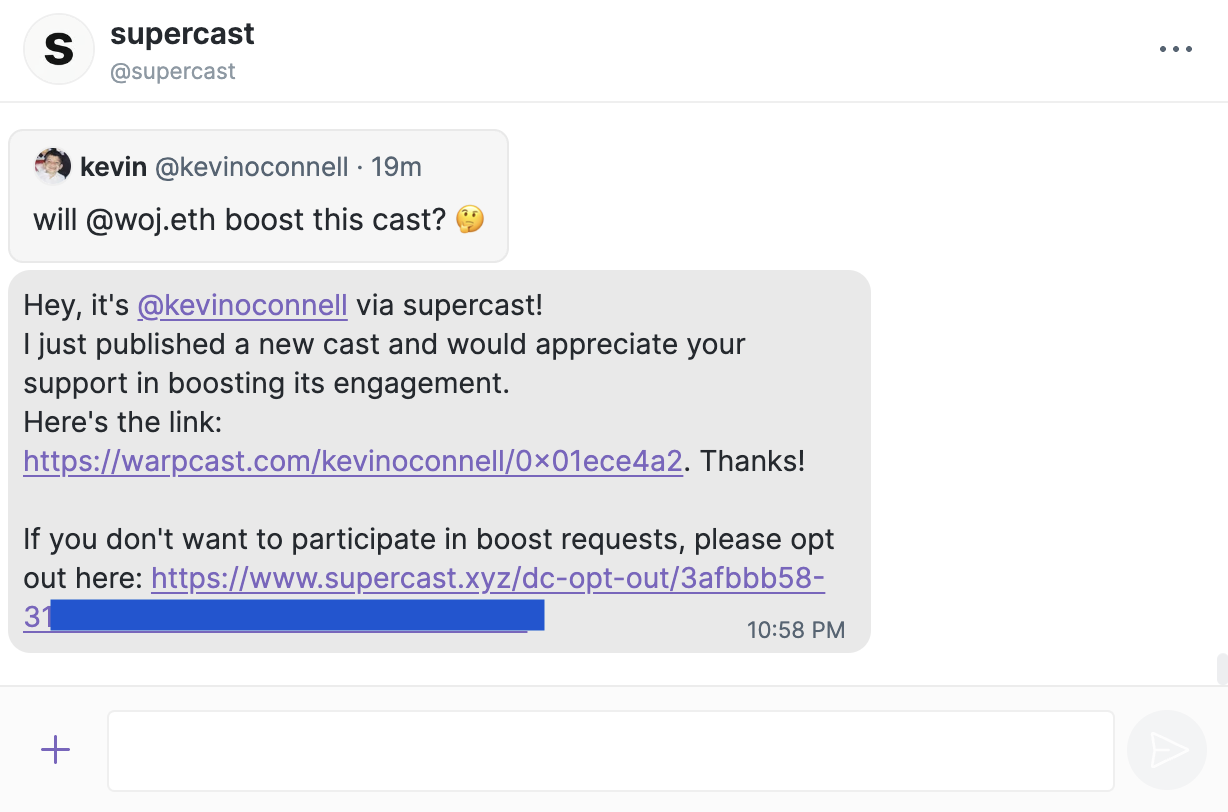Click the @supercast handle in header
The image size is (1228, 812).
pos(173,72)
